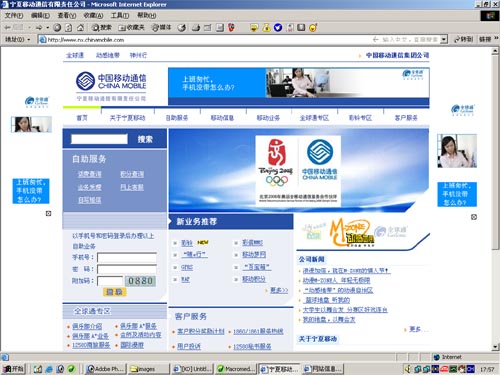
Task: Open the 搜索 search toolbar button
Action: pyautogui.click(x=102, y=28)
